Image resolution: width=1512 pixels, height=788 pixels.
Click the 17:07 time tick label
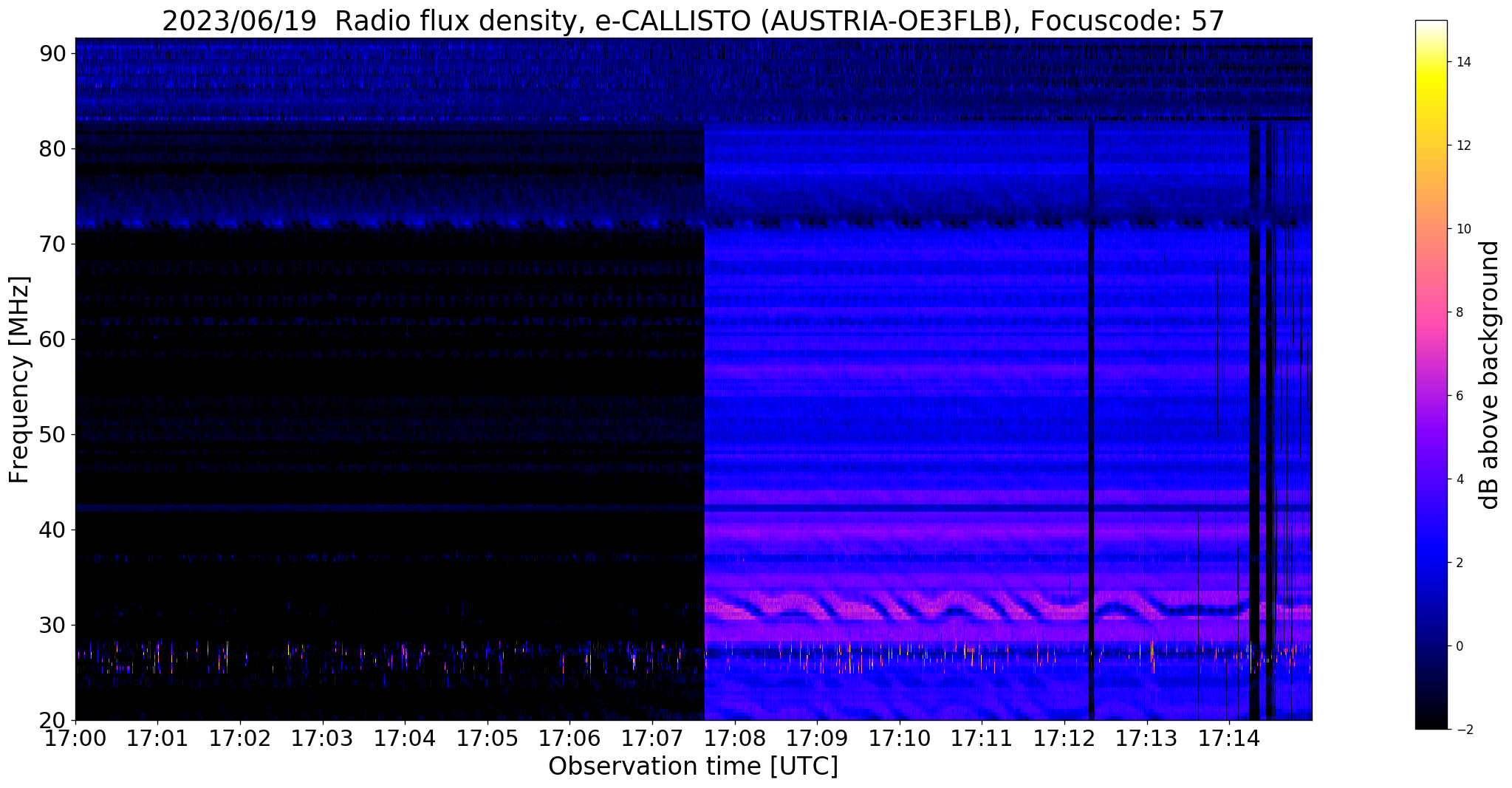tap(652, 738)
